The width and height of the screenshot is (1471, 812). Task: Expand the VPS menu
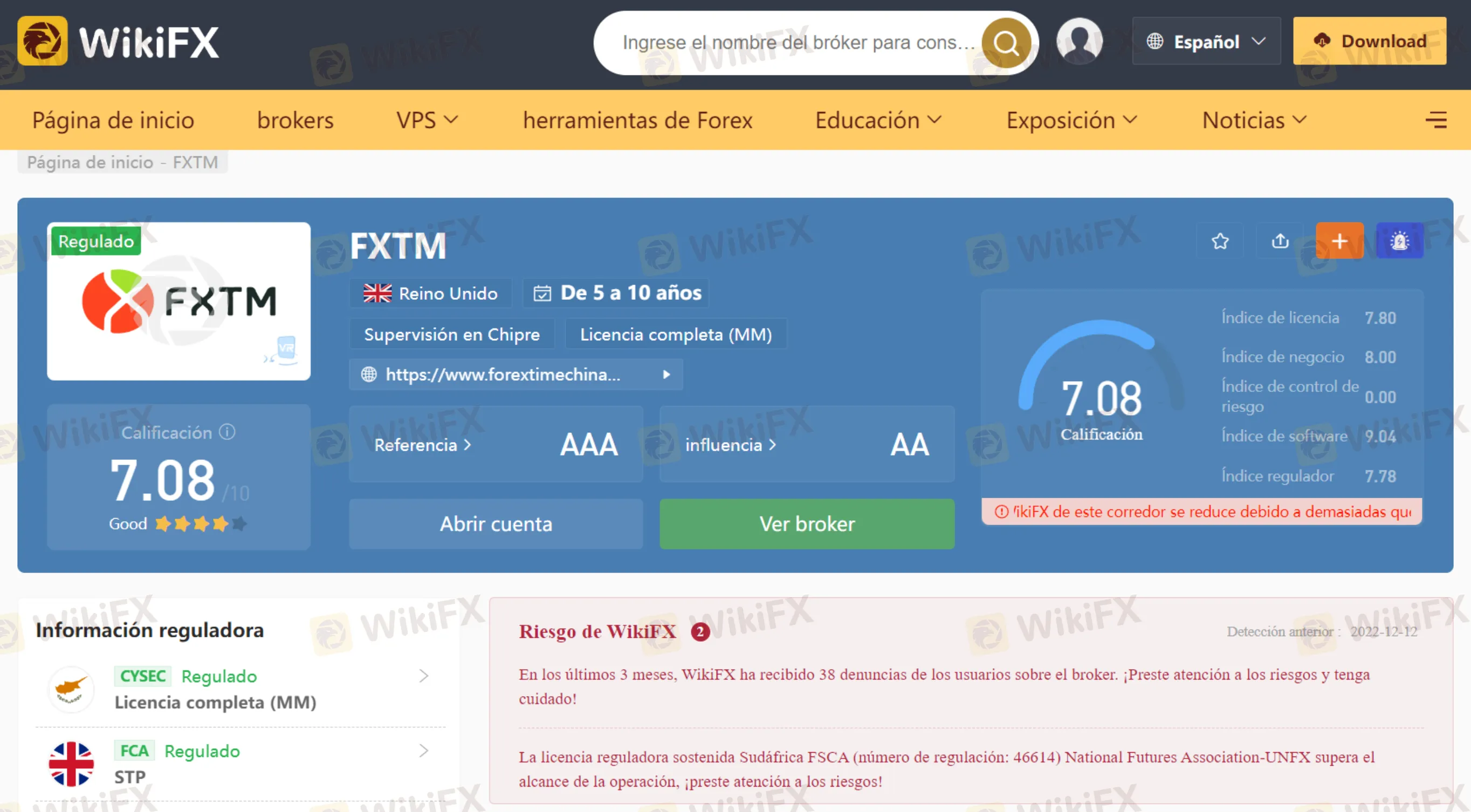(x=427, y=120)
